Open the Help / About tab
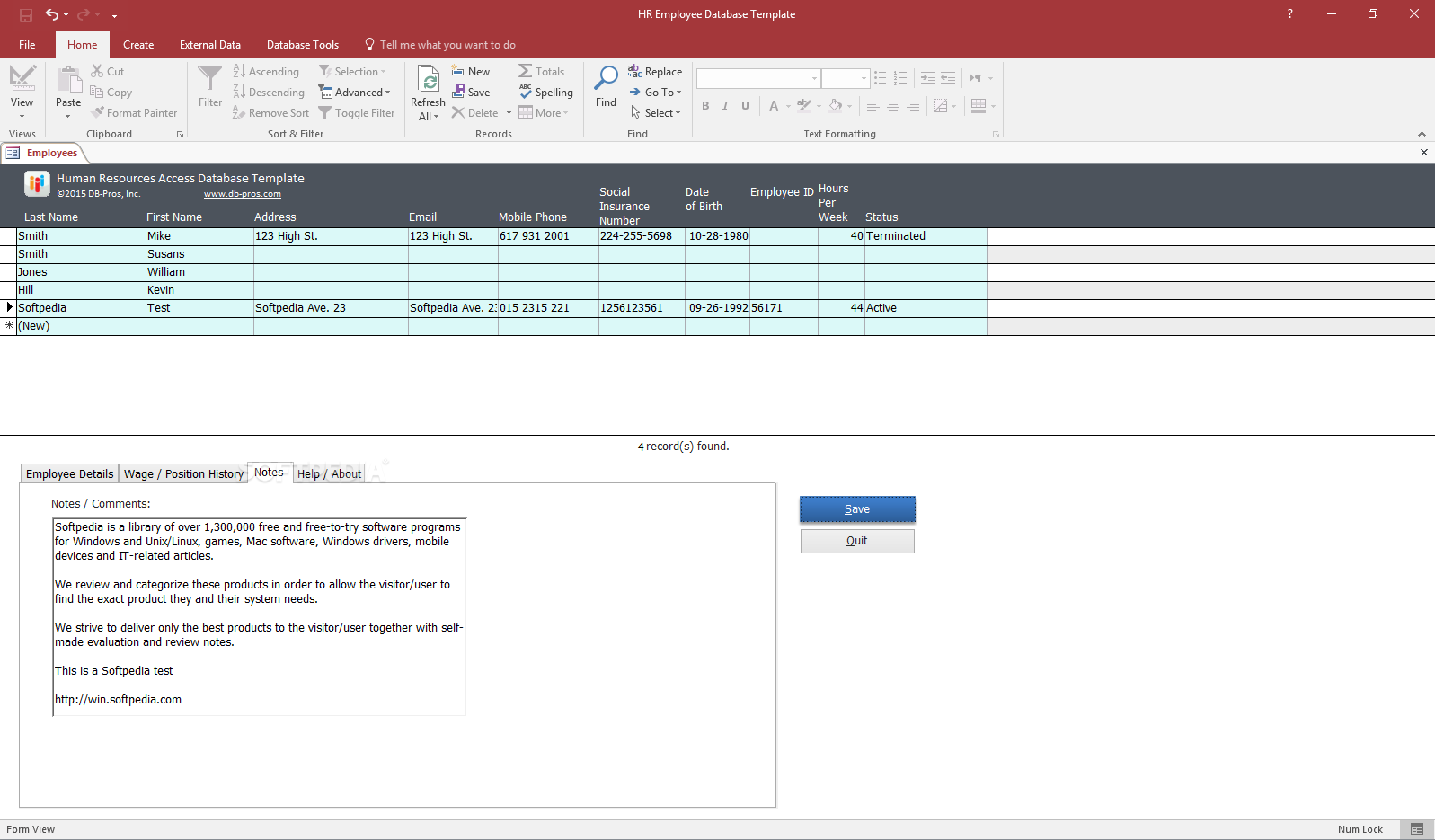Viewport: 1435px width, 840px height. point(329,473)
